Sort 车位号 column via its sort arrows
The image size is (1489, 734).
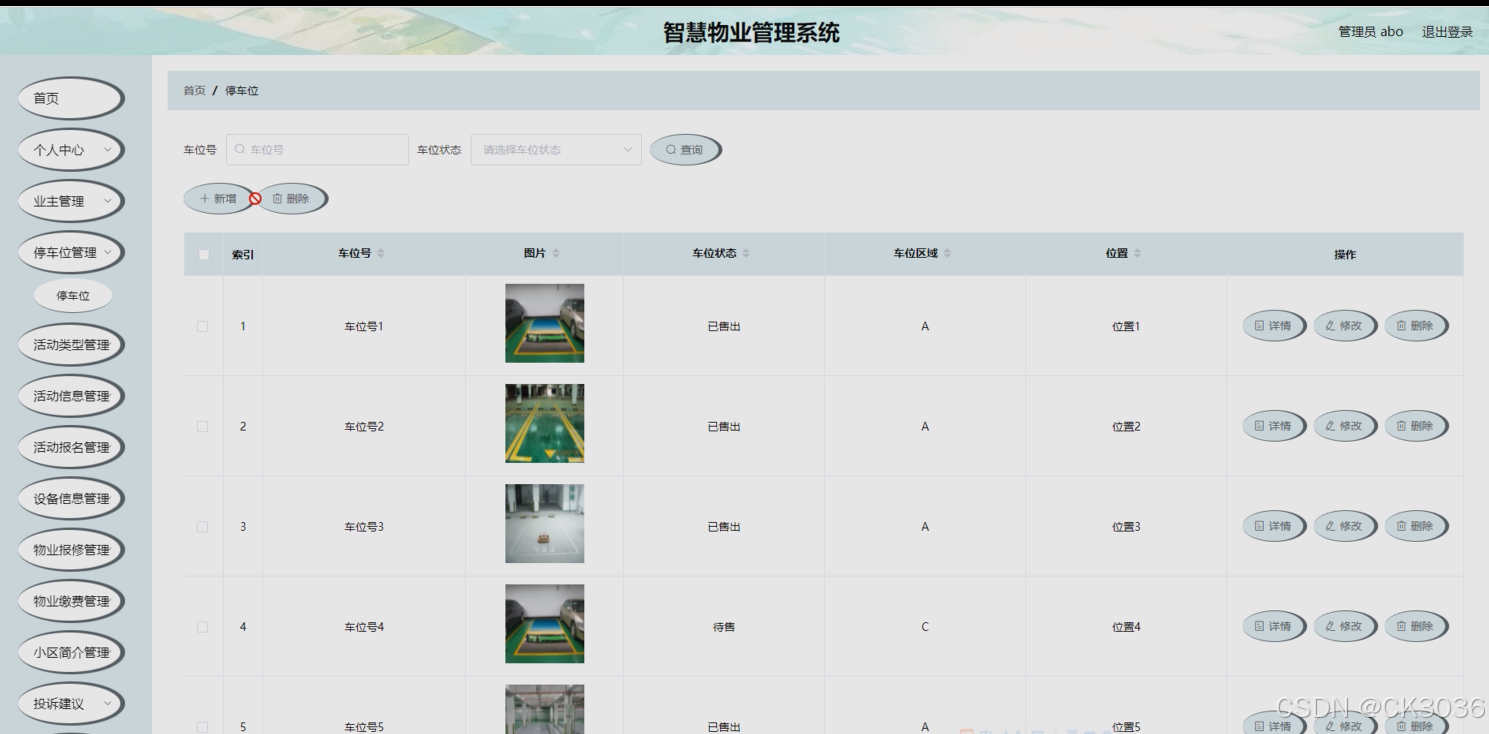click(x=380, y=254)
